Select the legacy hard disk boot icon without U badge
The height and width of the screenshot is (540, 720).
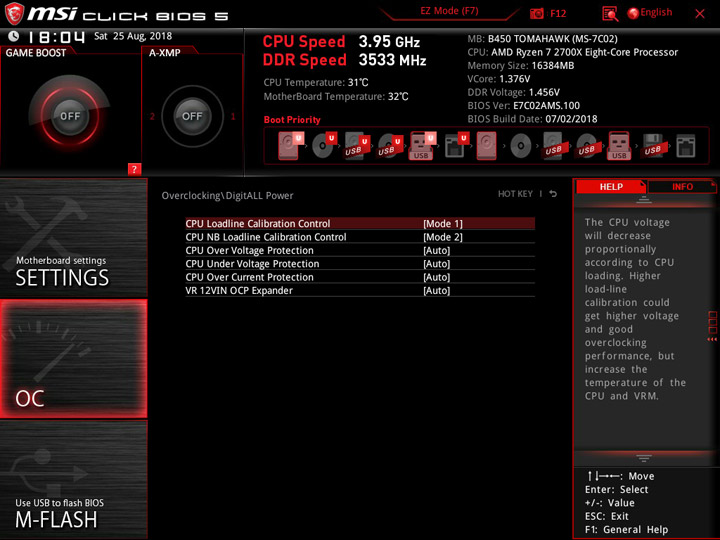(x=486, y=146)
